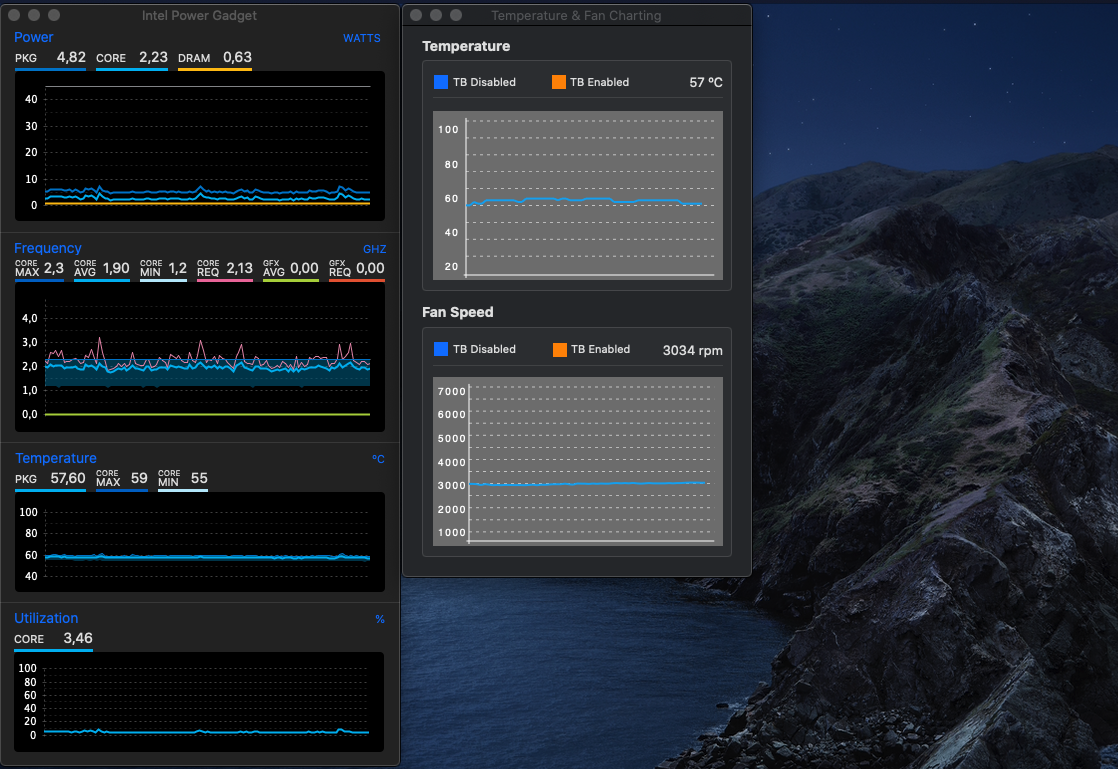Image resolution: width=1118 pixels, height=769 pixels.
Task: Zoom the Intel Power Gadget window
Action: click(54, 15)
